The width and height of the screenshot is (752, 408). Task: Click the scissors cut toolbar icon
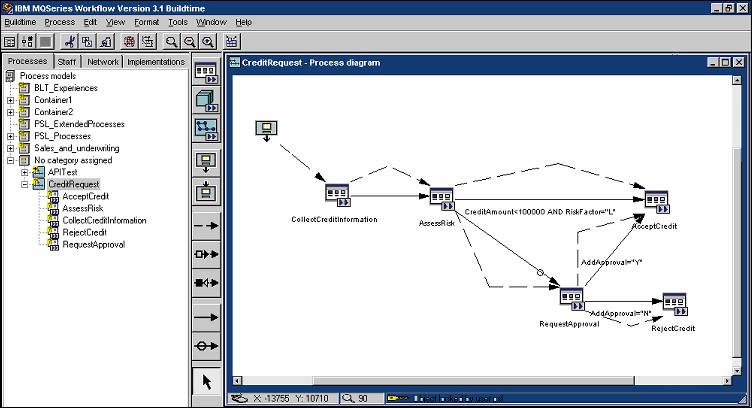70,42
